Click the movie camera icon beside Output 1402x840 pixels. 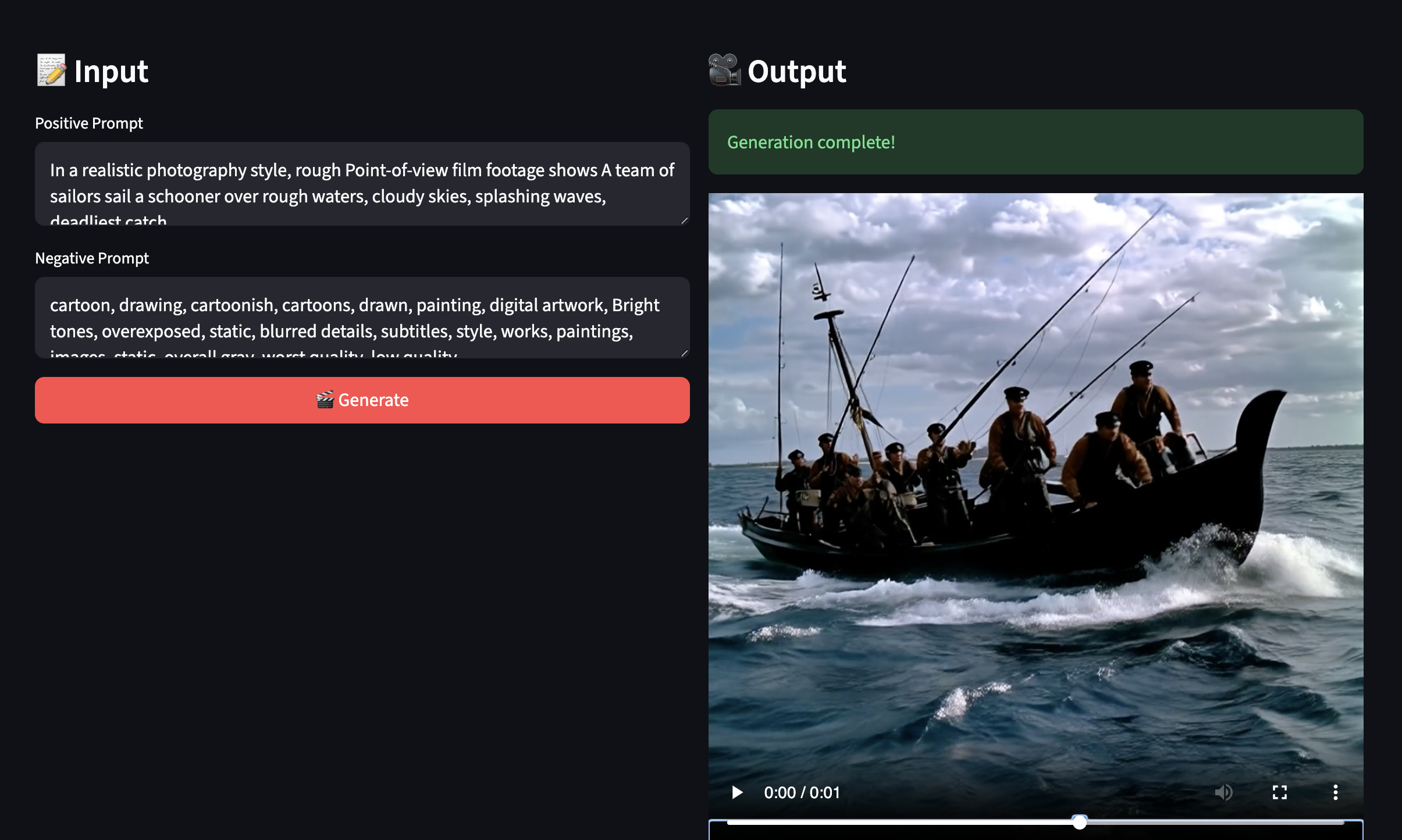pyautogui.click(x=724, y=70)
